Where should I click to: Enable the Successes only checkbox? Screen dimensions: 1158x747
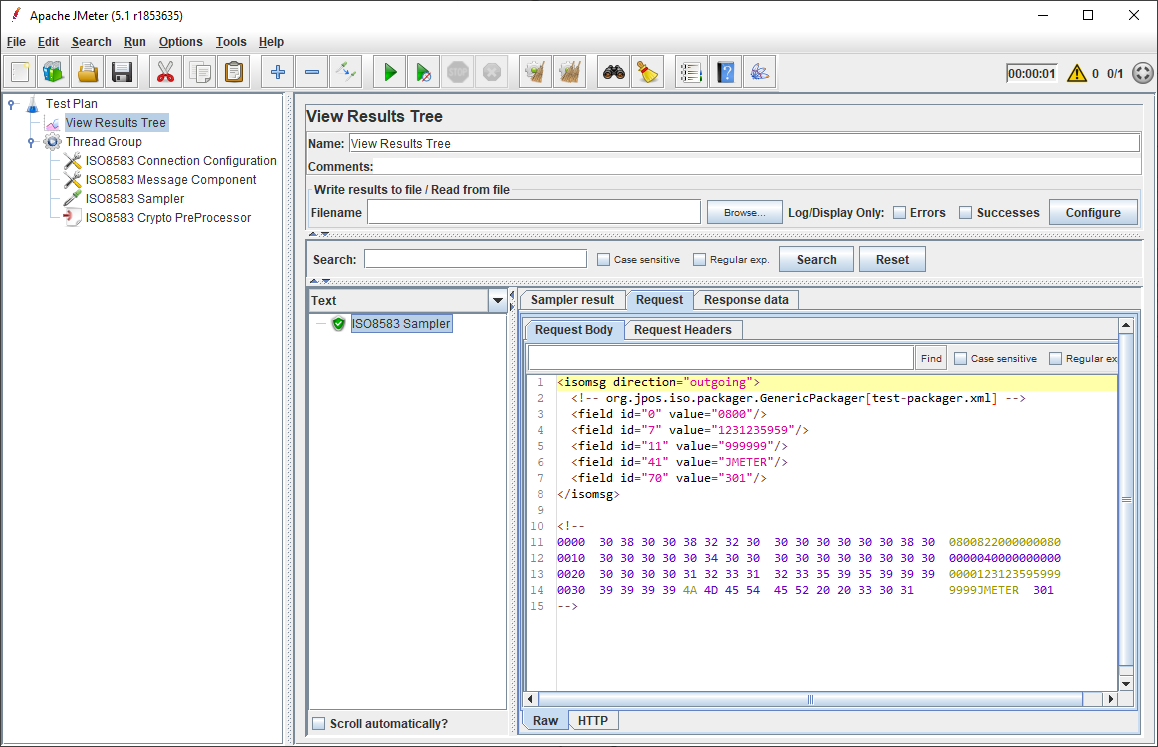(966, 212)
